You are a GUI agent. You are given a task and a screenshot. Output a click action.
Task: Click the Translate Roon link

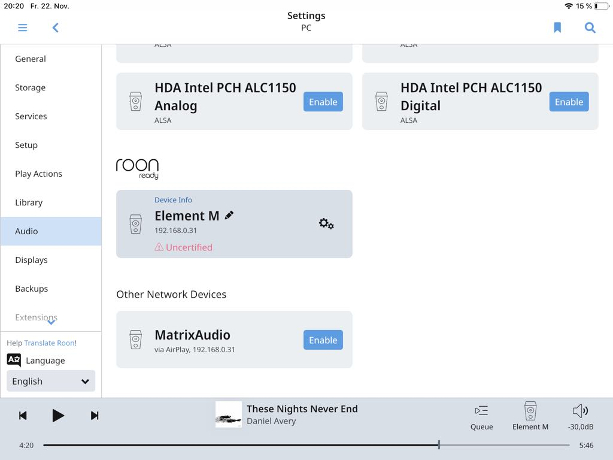point(50,343)
